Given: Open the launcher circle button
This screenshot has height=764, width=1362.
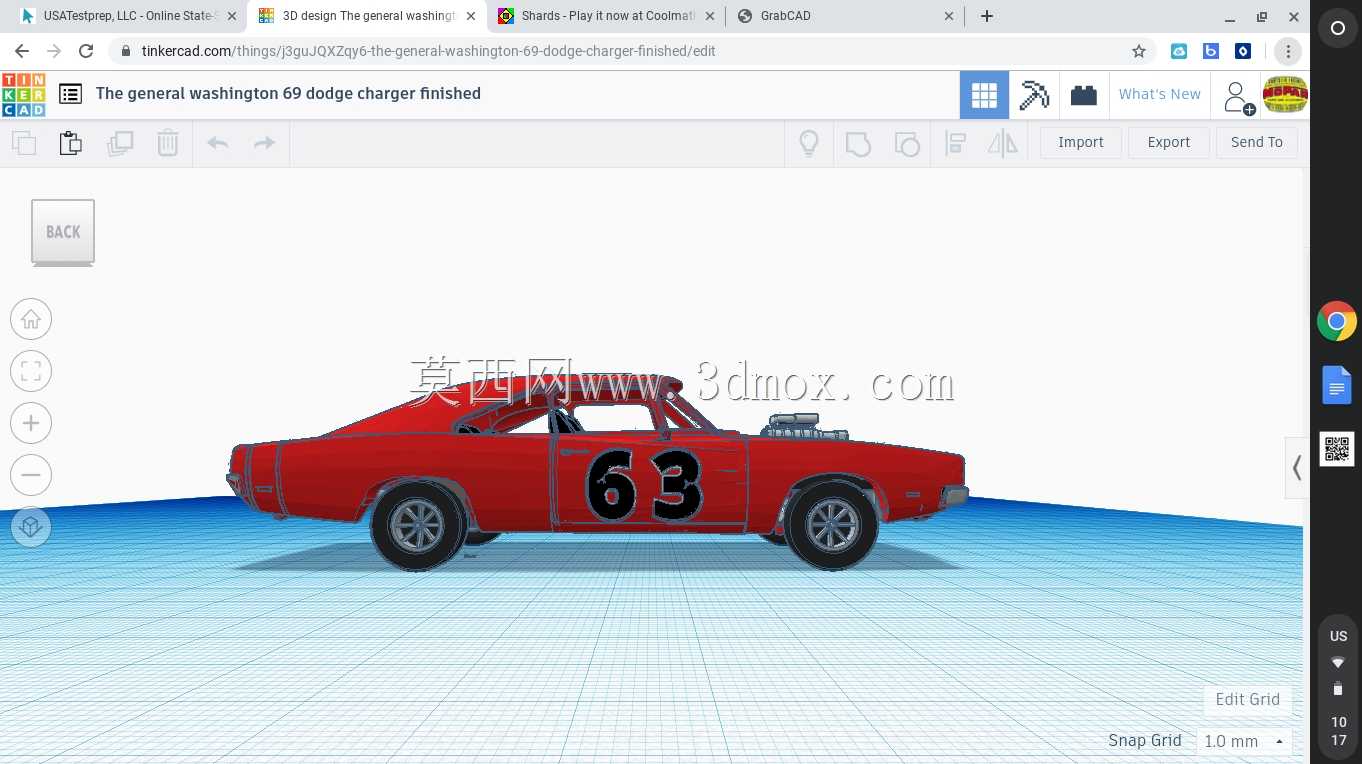Looking at the screenshot, I should coord(1337,29).
